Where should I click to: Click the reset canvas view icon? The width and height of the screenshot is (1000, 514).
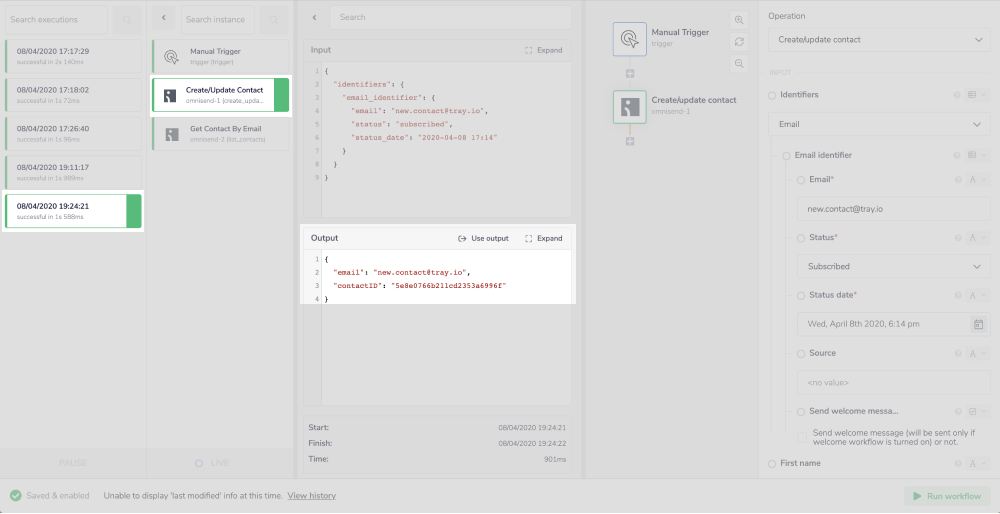[739, 41]
